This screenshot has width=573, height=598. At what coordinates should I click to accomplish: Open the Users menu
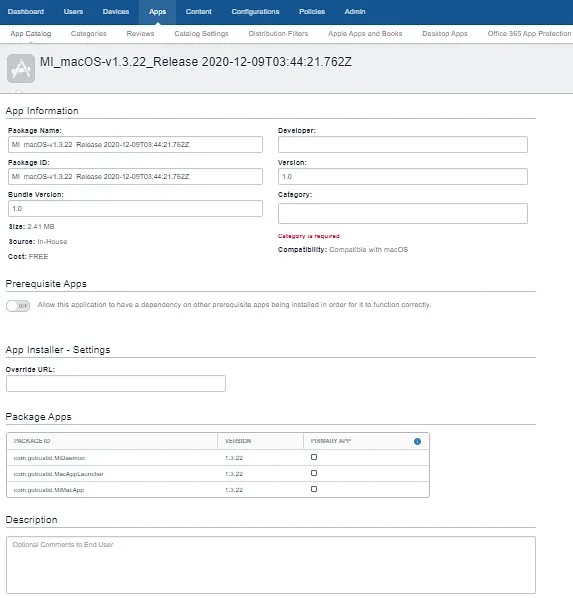pyautogui.click(x=73, y=12)
